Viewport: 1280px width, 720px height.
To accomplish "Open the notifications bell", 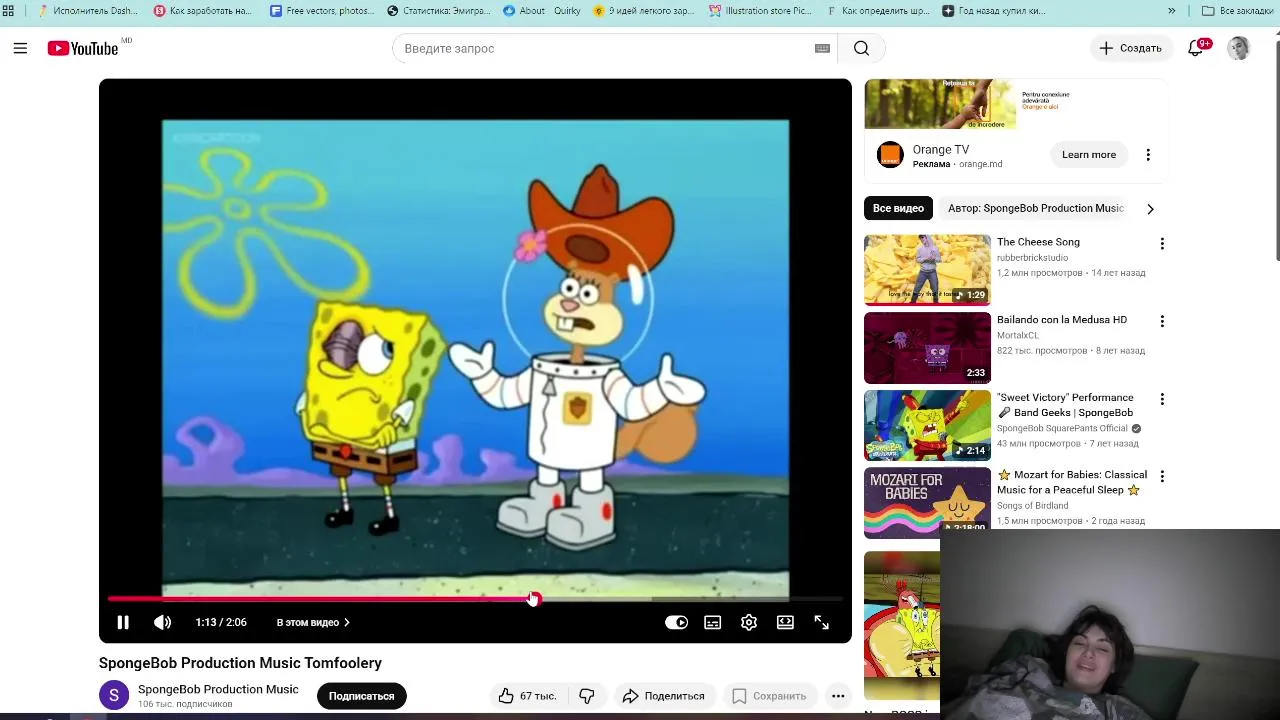I will click(1196, 48).
